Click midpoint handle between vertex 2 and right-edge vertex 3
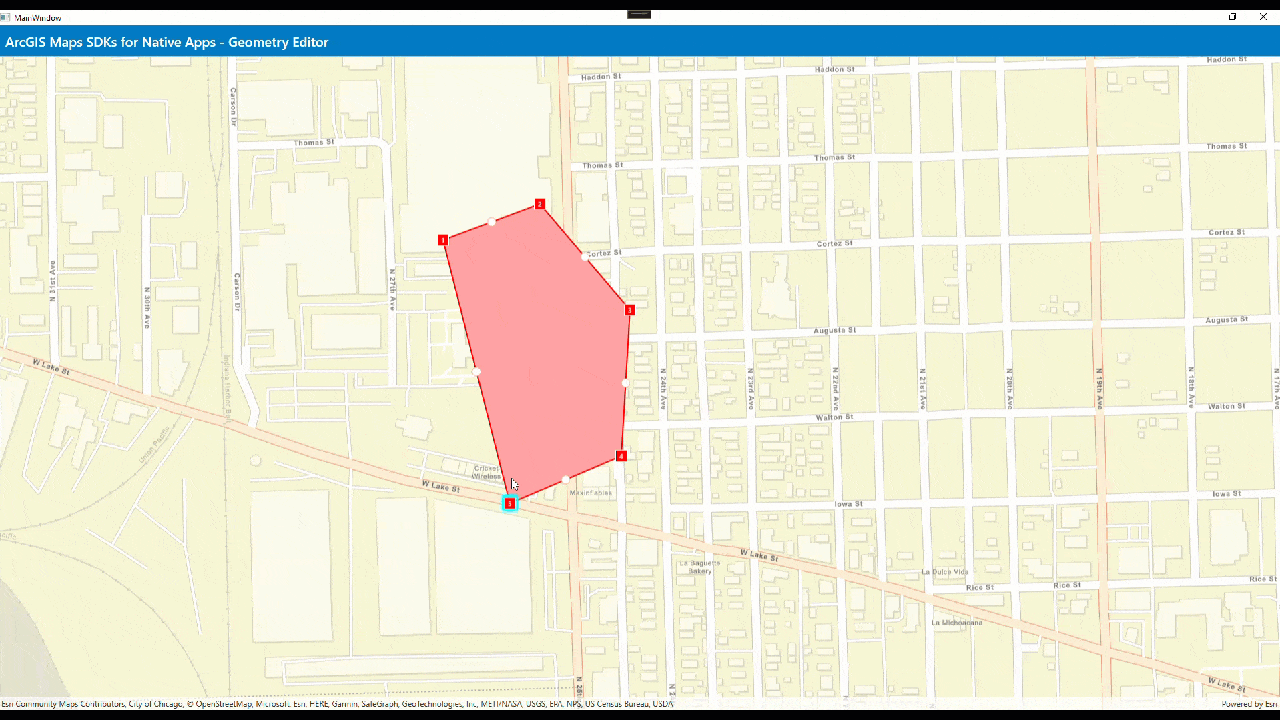Screen dimensions: 1280x720 tap(585, 257)
